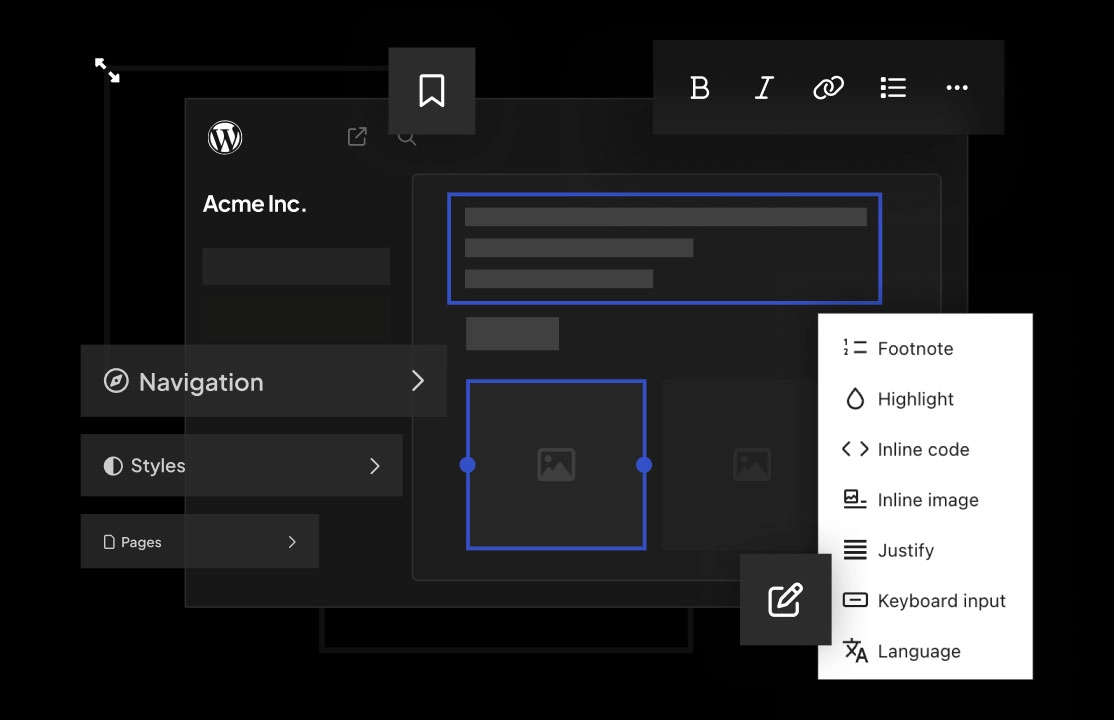Click the expand arrows icon

[x=107, y=70]
